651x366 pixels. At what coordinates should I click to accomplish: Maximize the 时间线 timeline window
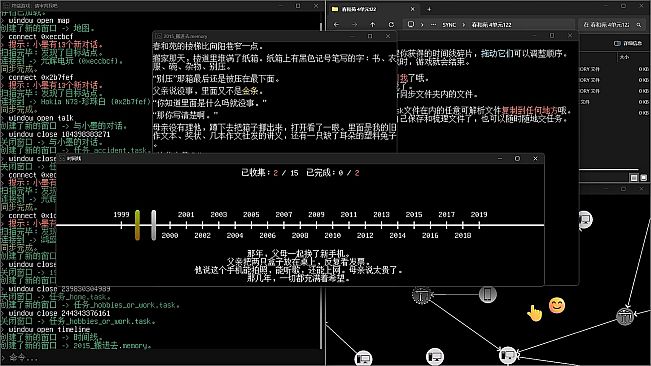click(x=517, y=158)
